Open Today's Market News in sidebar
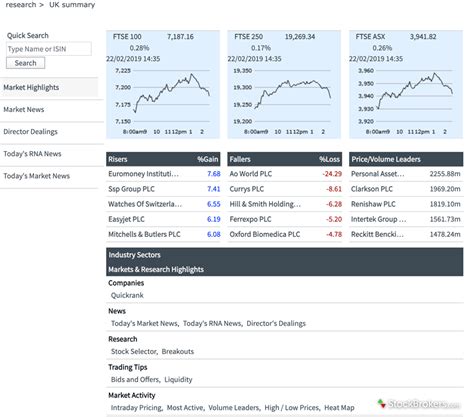The width and height of the screenshot is (474, 417). [x=37, y=176]
